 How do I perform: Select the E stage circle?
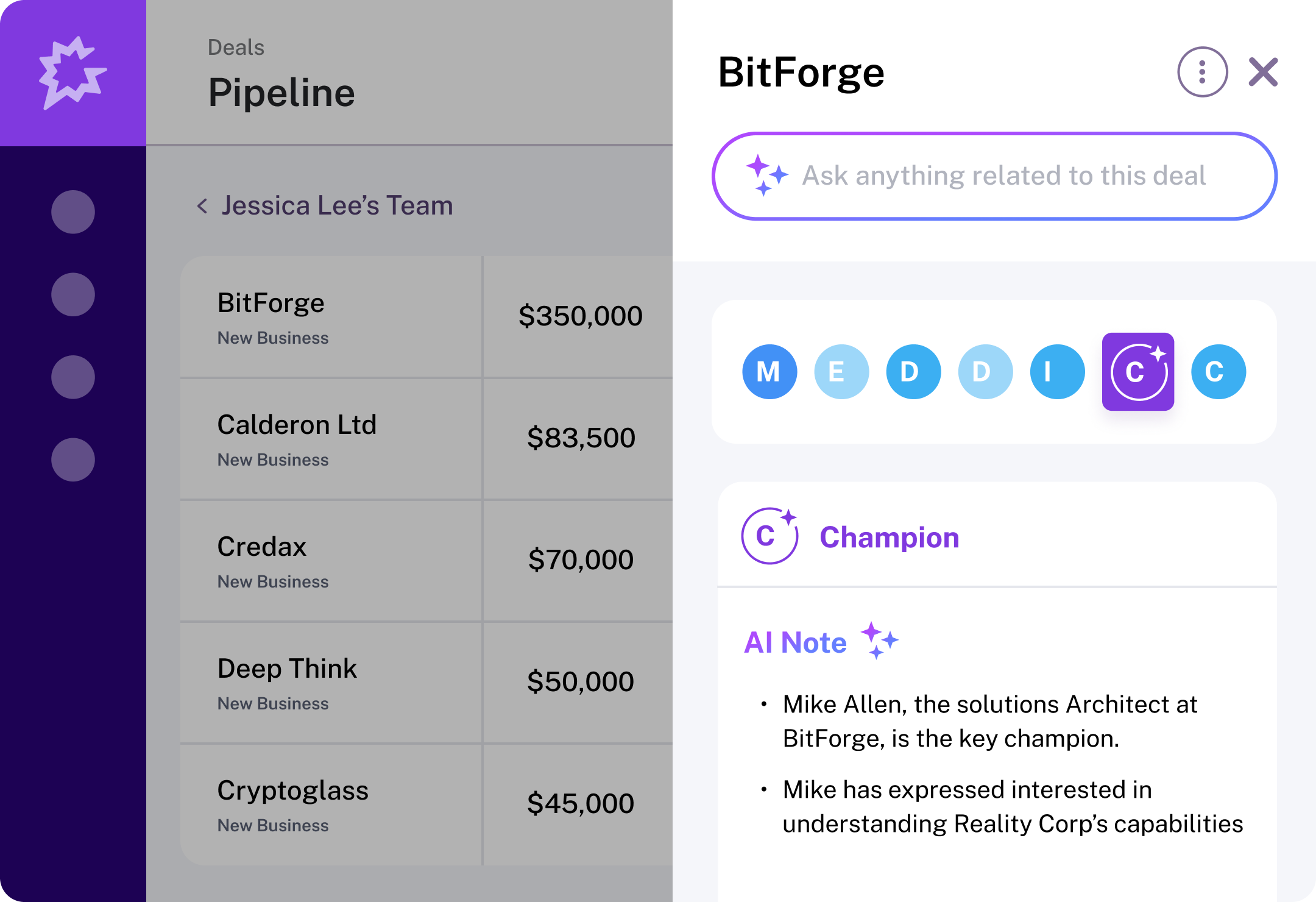tap(841, 372)
